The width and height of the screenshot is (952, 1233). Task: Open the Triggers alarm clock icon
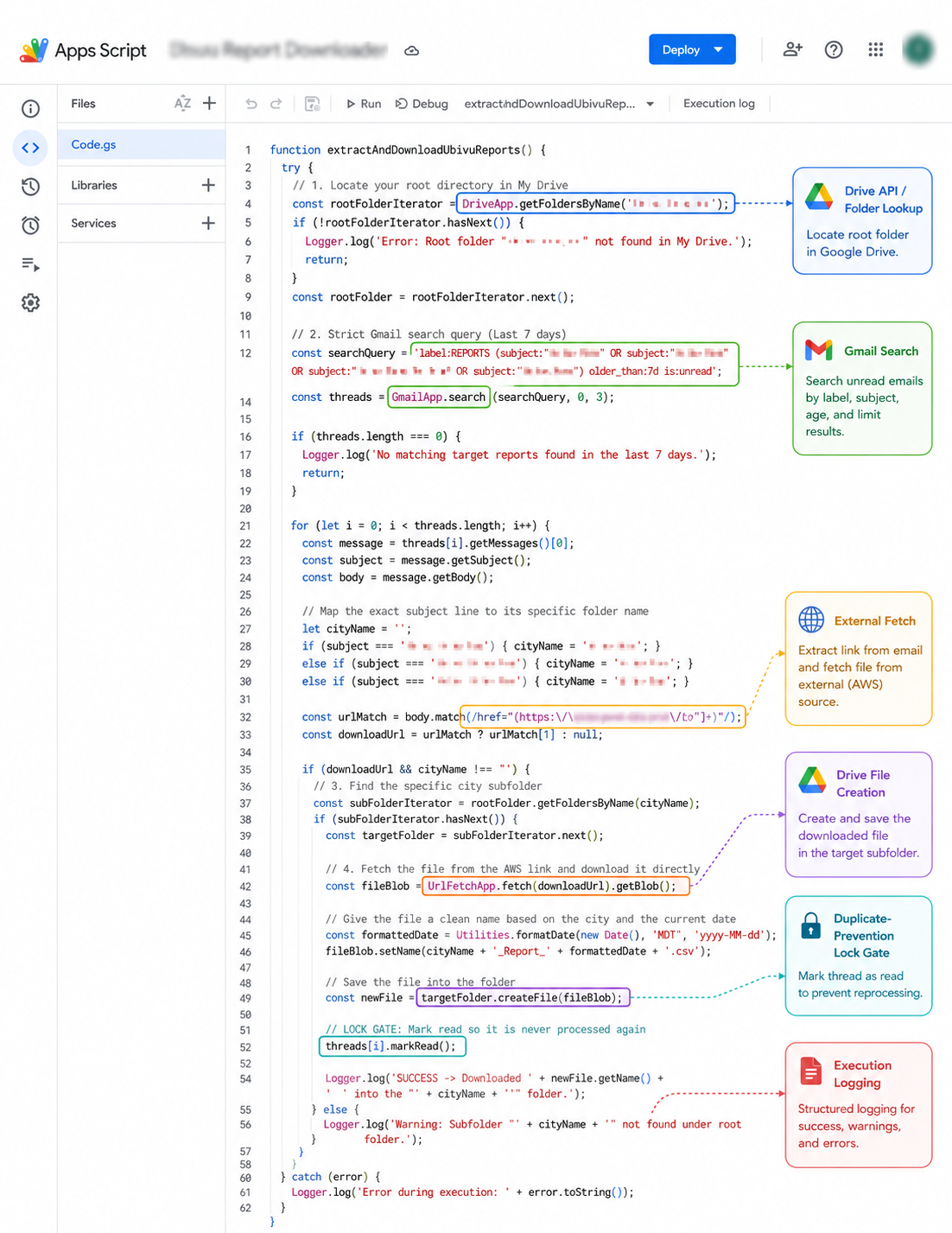pyautogui.click(x=30, y=226)
